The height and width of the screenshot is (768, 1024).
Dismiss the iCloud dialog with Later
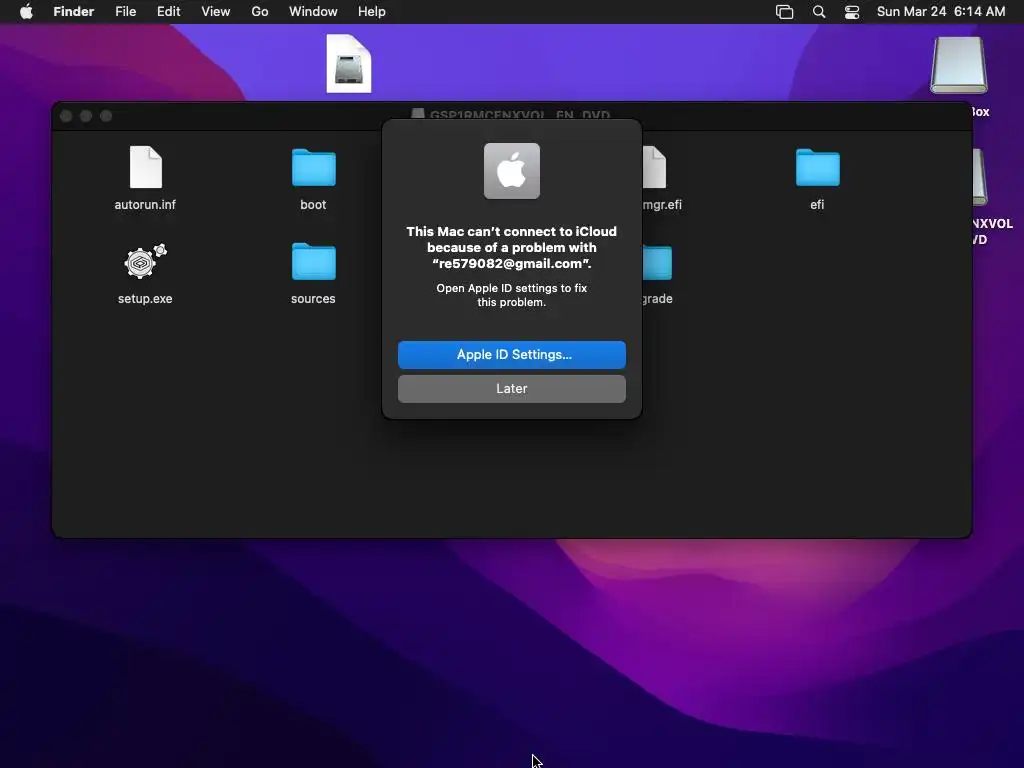point(511,389)
